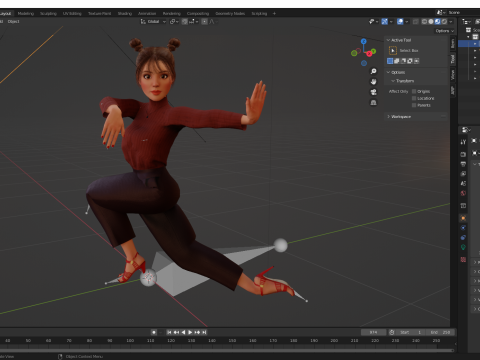The height and width of the screenshot is (360, 480).
Task: Select the Solid viewport shading icon
Action: 431,22
